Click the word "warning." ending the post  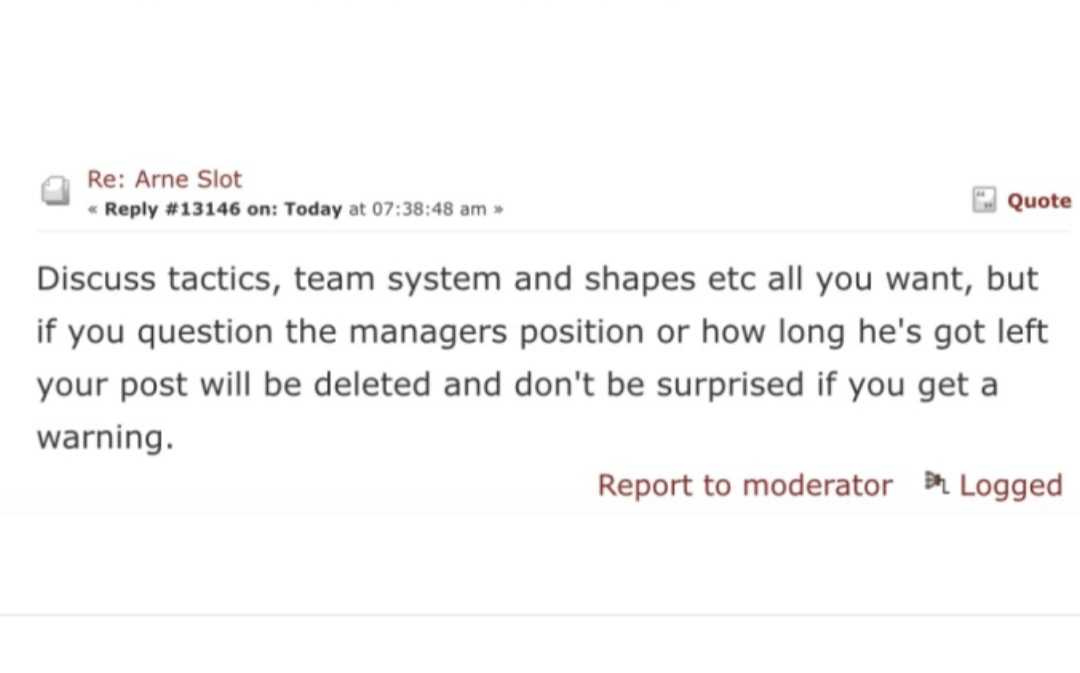(105, 438)
